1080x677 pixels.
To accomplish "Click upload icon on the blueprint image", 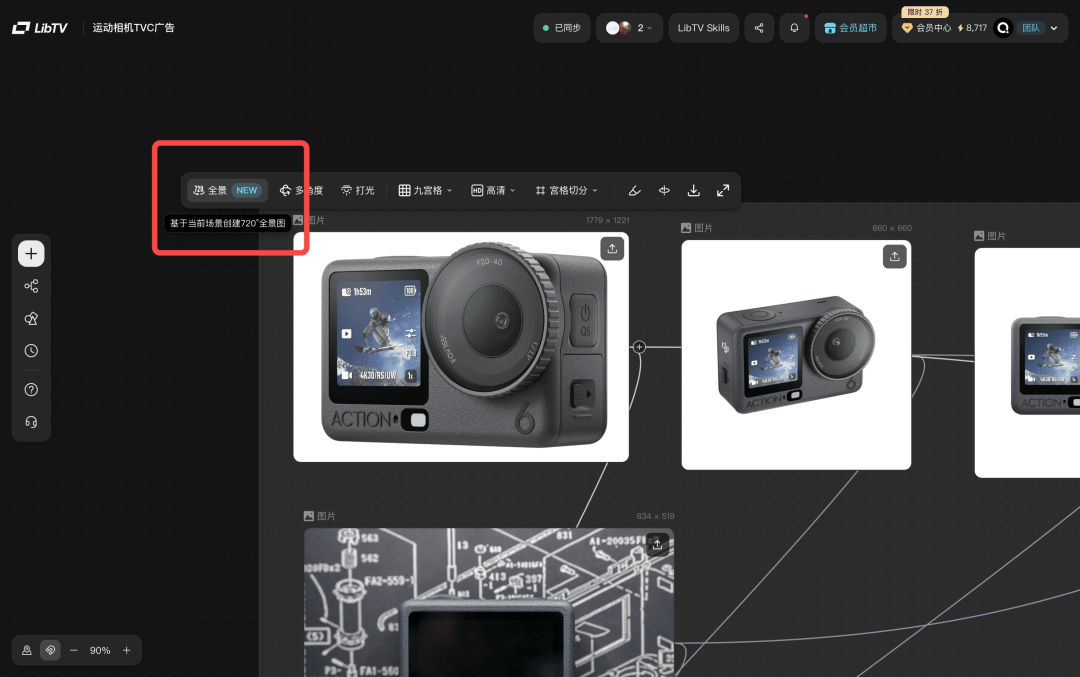I will pyautogui.click(x=657, y=544).
